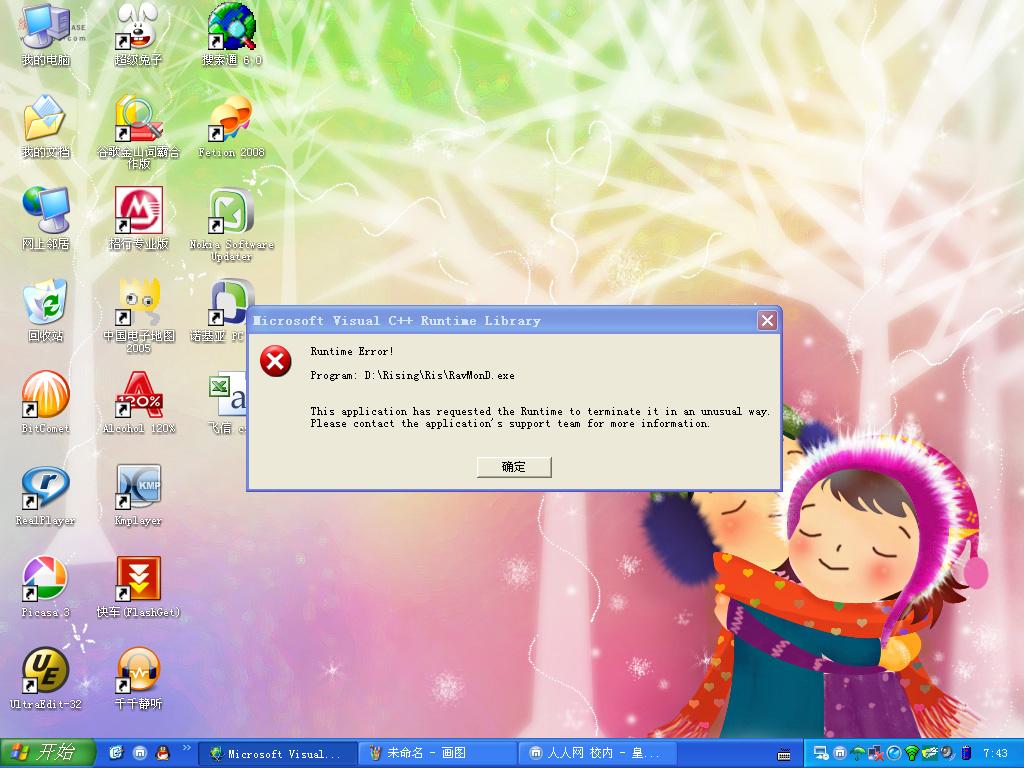Select the BitComet desktop icon
This screenshot has height=768, width=1024.
pyautogui.click(x=45, y=404)
